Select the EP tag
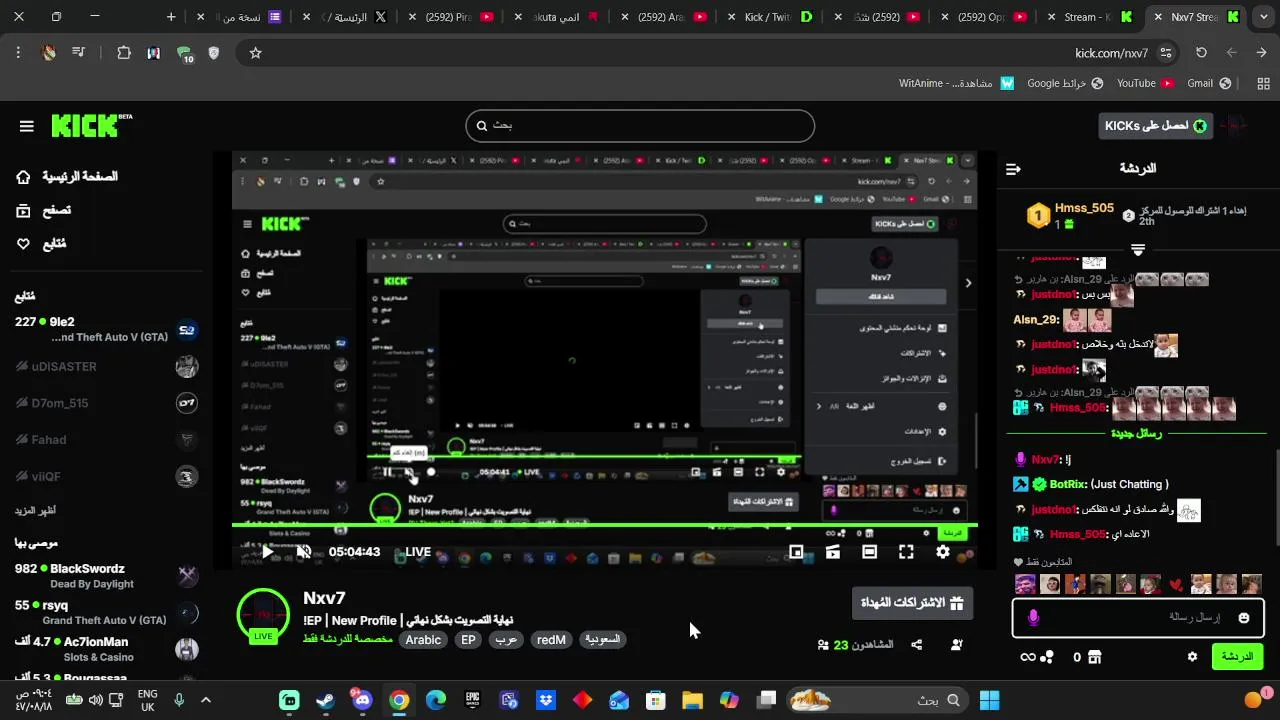This screenshot has width=1280, height=720. (x=468, y=640)
